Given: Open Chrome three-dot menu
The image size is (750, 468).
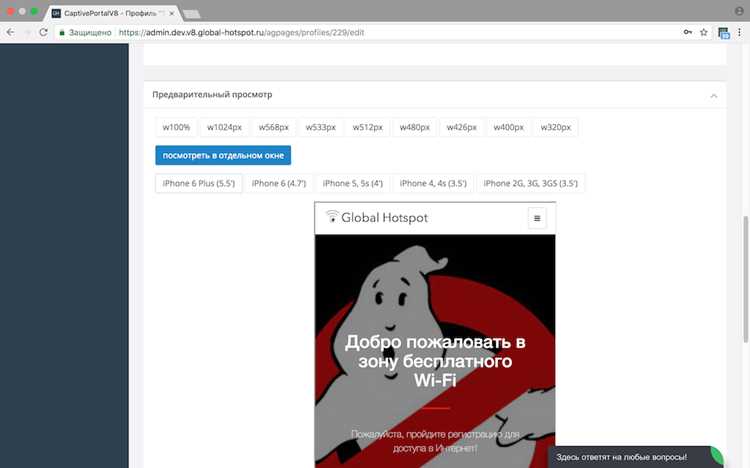Looking at the screenshot, I should (739, 32).
